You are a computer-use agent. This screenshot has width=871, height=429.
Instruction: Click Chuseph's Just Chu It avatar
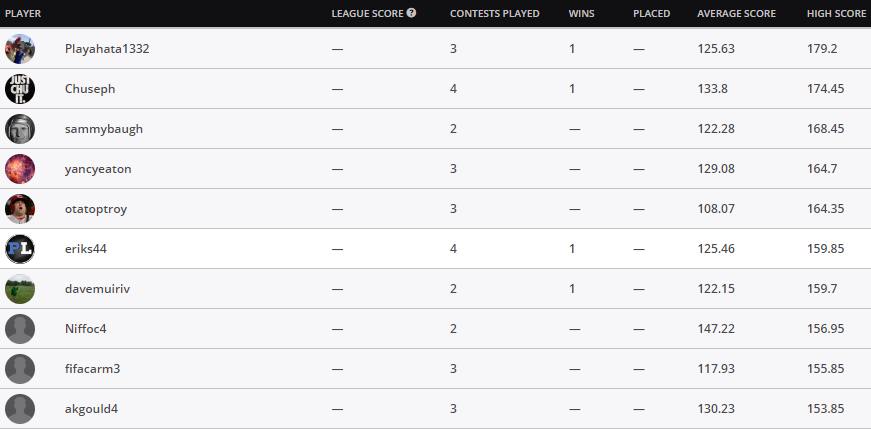click(x=20, y=89)
